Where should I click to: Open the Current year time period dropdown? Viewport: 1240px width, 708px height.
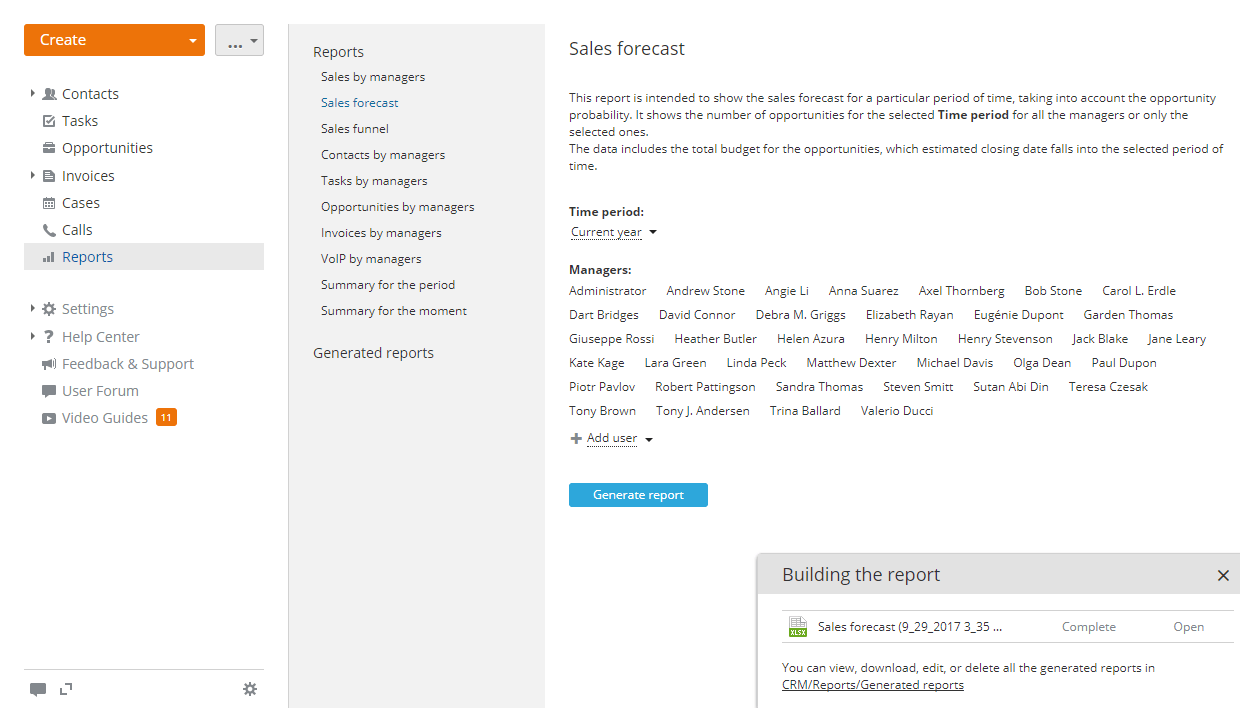click(x=612, y=231)
